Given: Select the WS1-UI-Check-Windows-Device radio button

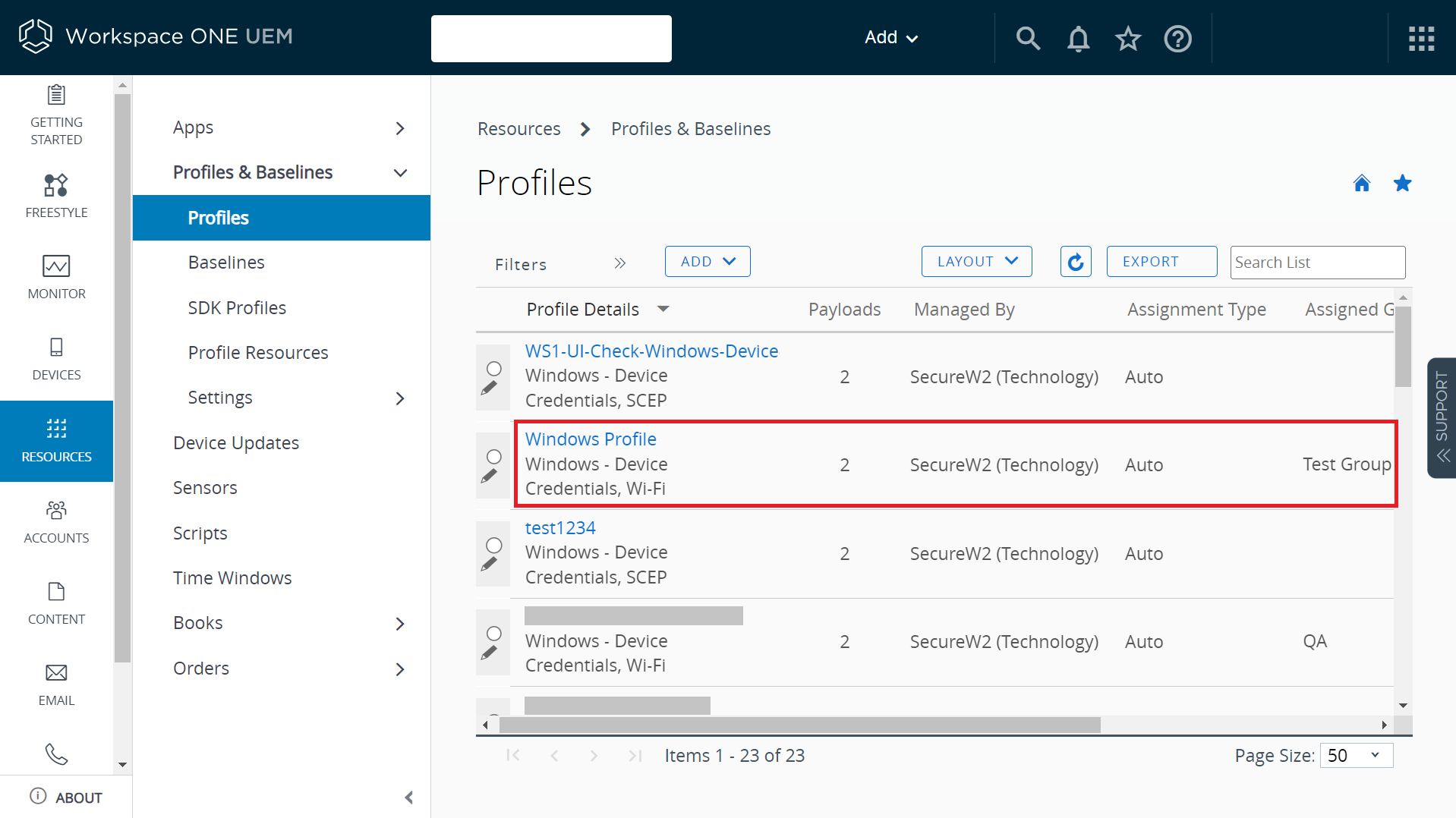Looking at the screenshot, I should tap(494, 369).
